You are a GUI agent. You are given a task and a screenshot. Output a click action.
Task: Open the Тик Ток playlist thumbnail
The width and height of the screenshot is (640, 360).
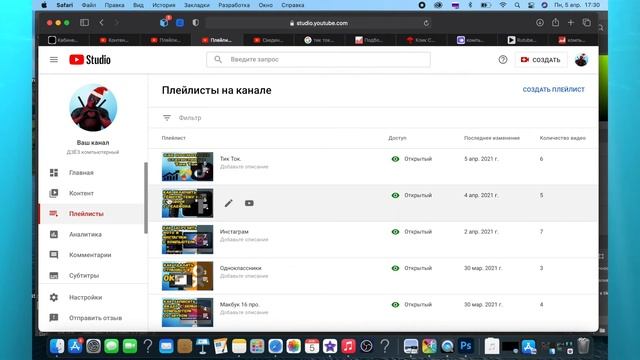point(187,167)
